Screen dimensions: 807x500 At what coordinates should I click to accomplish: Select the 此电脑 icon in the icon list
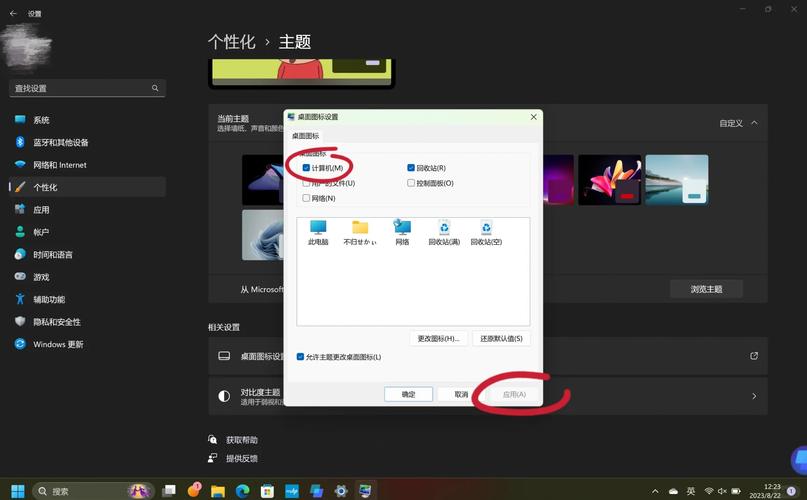318,232
